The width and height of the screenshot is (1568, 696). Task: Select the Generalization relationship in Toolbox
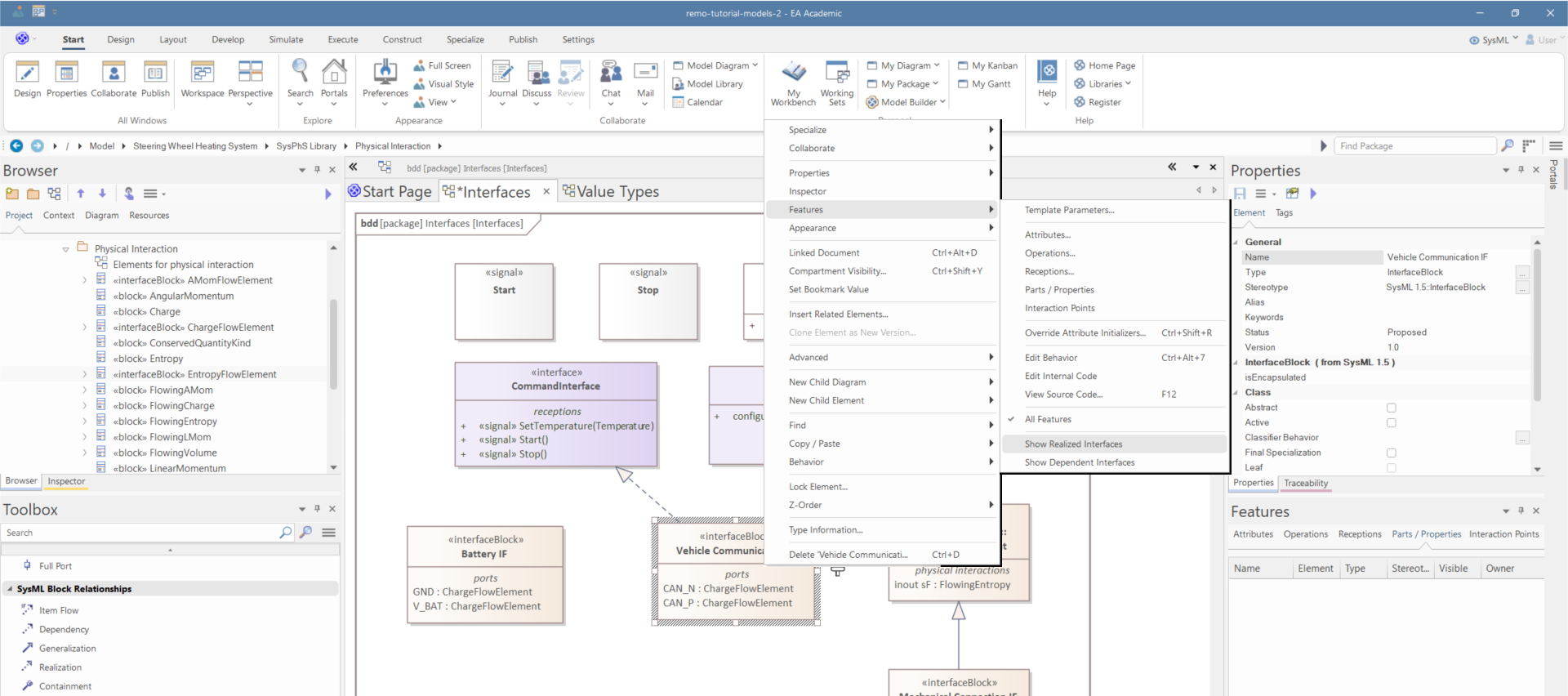pyautogui.click(x=67, y=649)
